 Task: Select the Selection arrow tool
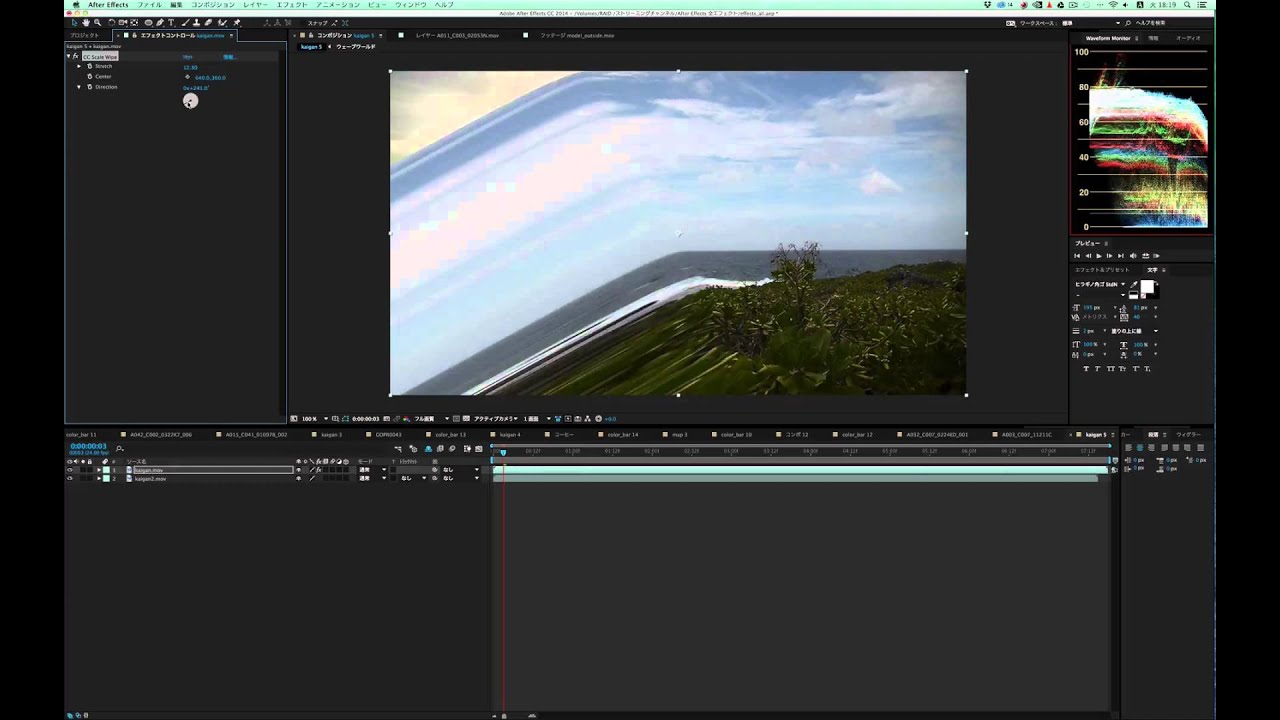click(74, 22)
